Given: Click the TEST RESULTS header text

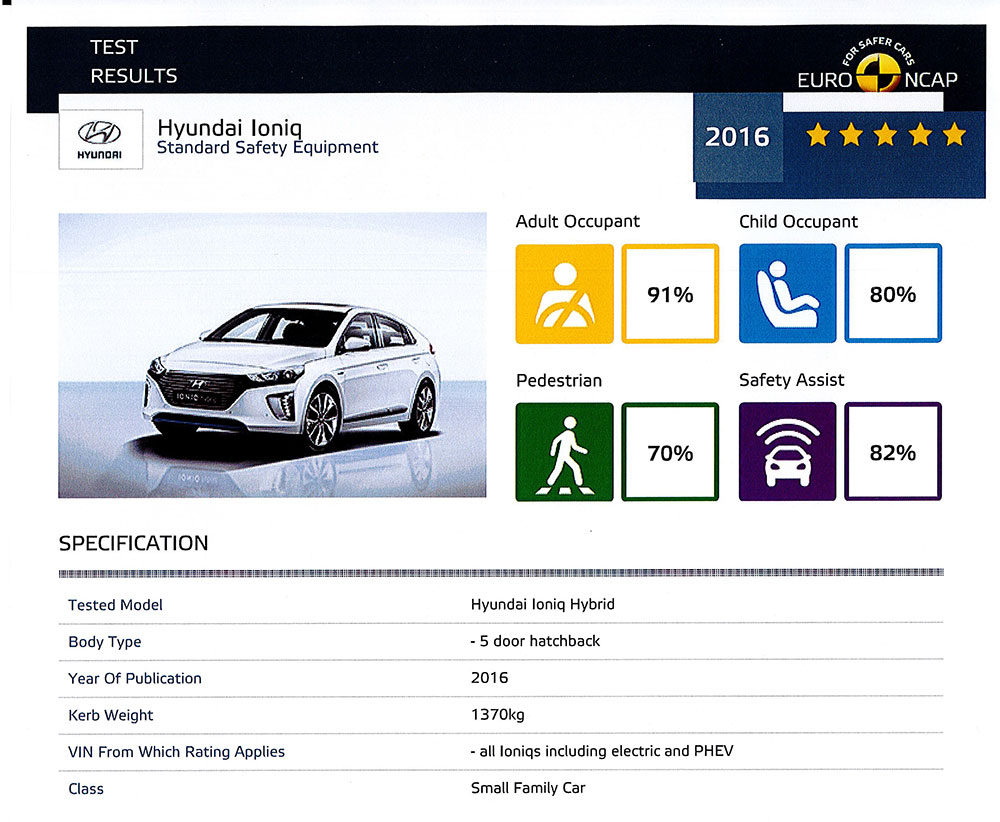Looking at the screenshot, I should pos(133,62).
